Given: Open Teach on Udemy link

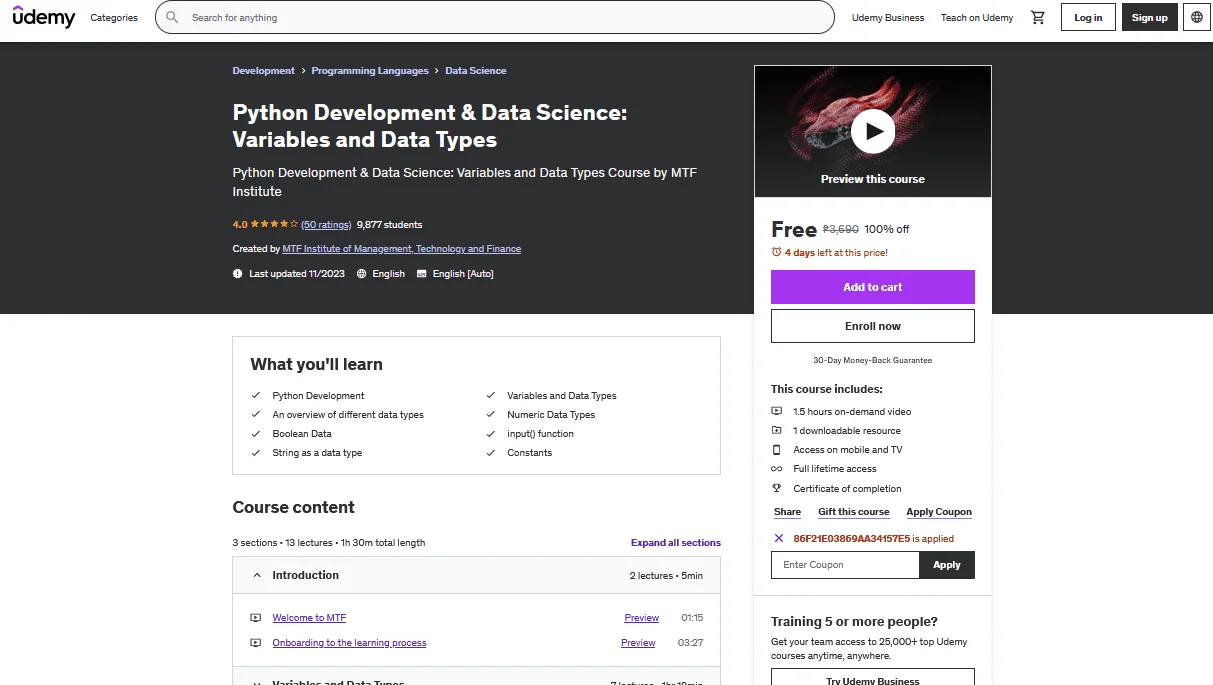Looking at the screenshot, I should coord(977,17).
